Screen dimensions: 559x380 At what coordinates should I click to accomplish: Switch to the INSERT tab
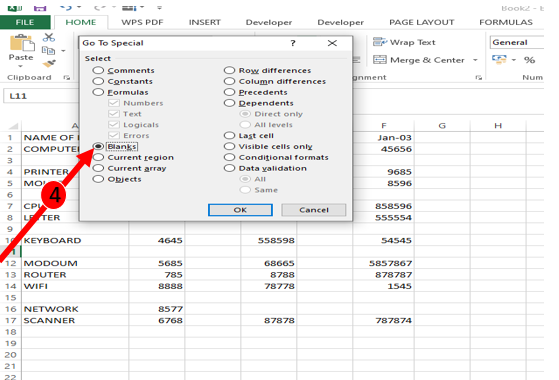tap(205, 22)
